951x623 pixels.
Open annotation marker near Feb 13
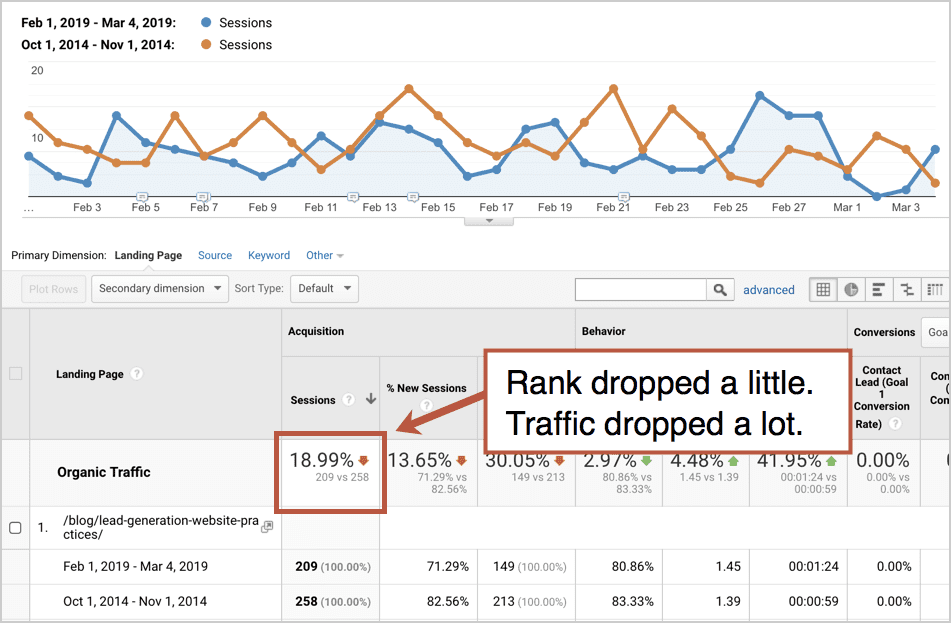pos(353,197)
